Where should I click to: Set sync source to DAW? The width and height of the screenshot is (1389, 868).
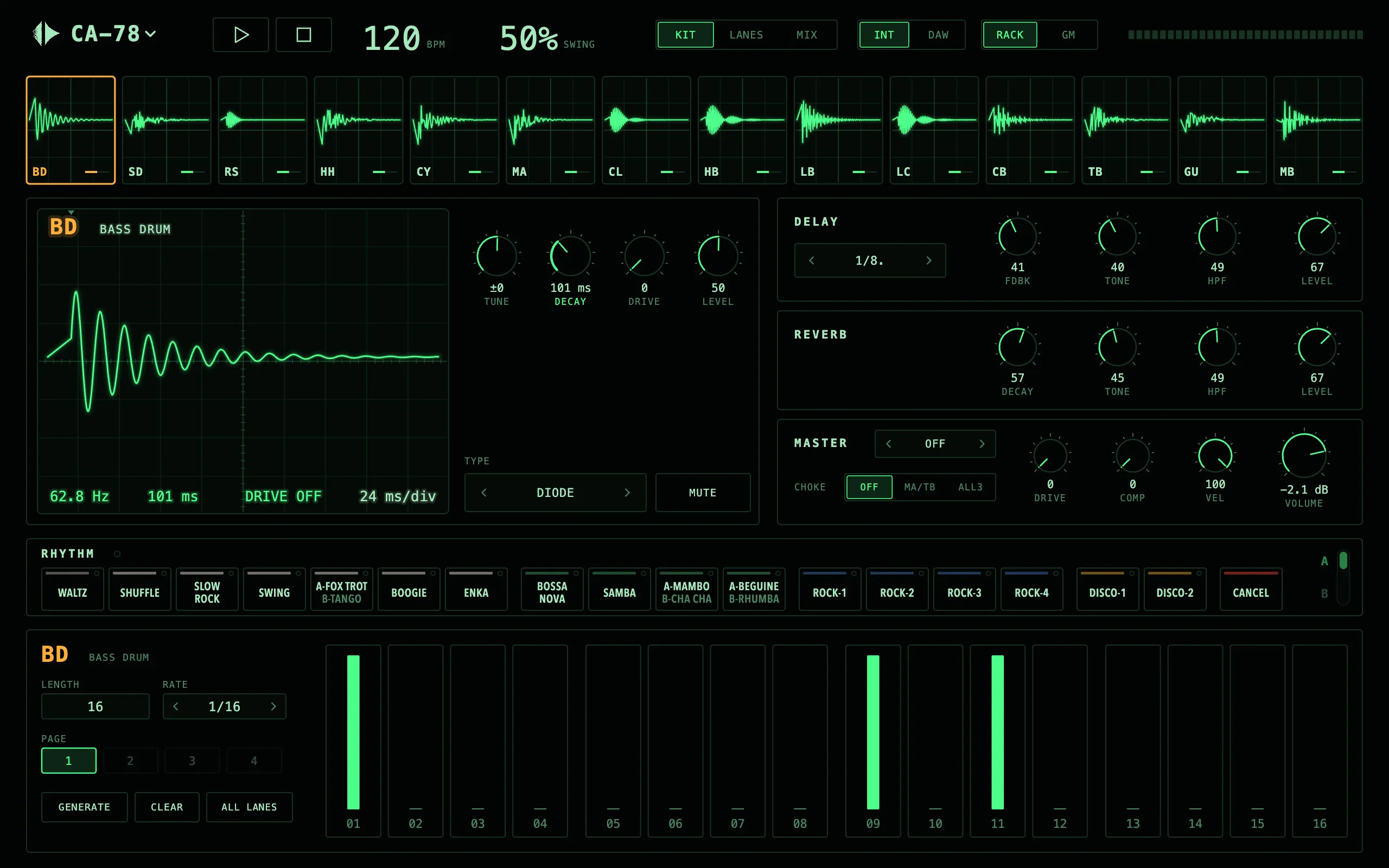pyautogui.click(x=938, y=35)
